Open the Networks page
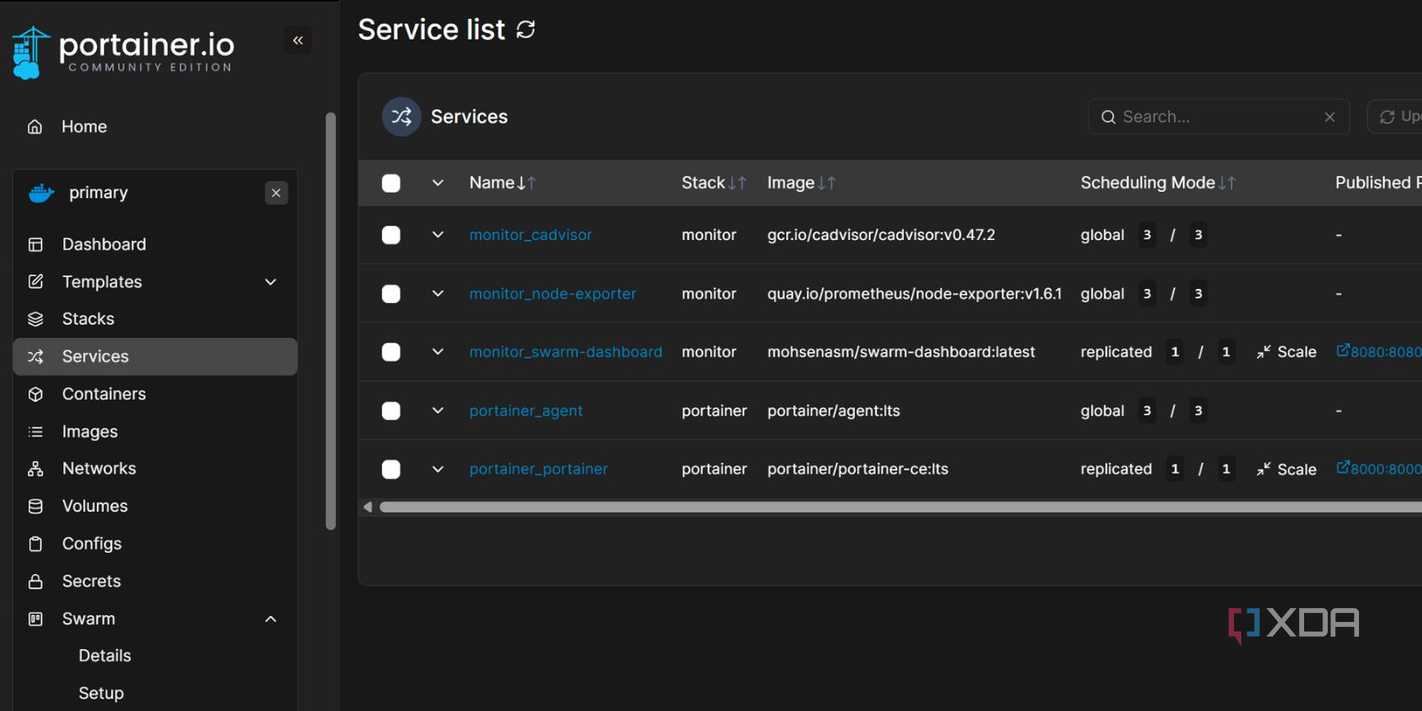This screenshot has height=711, width=1422. pyautogui.click(x=99, y=469)
